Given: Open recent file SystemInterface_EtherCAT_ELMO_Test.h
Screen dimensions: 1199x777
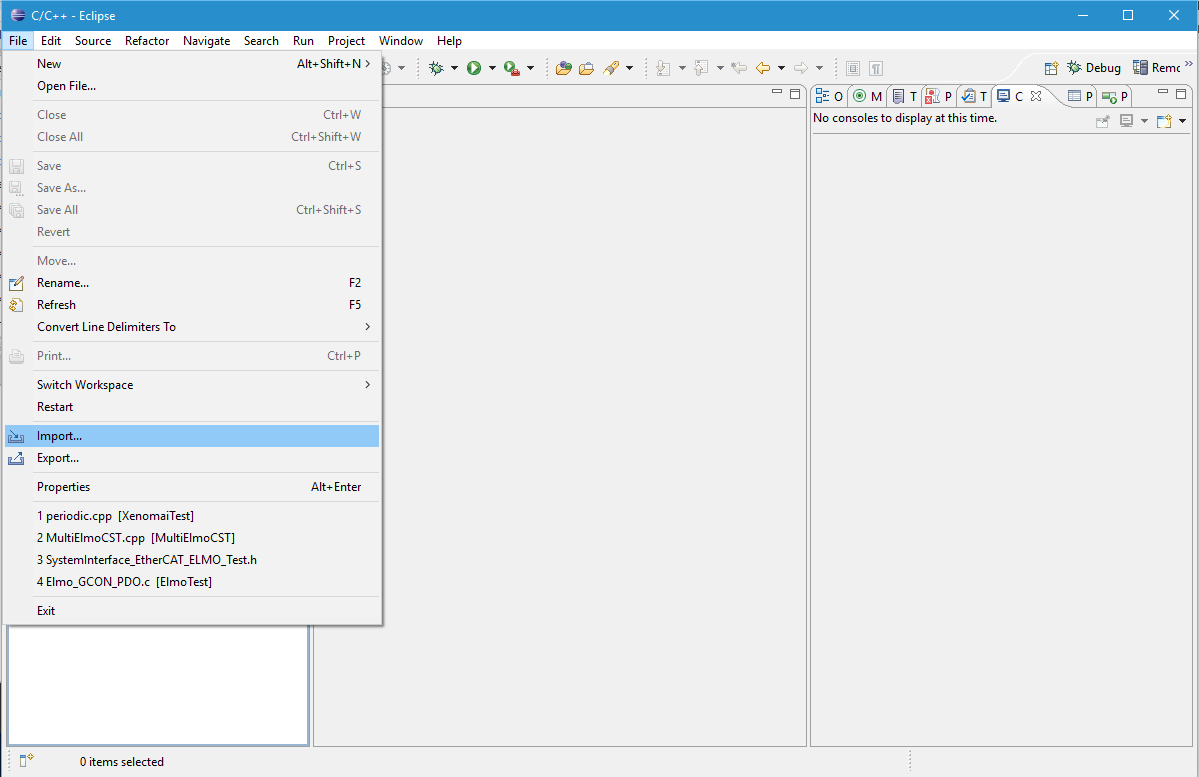Looking at the screenshot, I should point(192,560).
